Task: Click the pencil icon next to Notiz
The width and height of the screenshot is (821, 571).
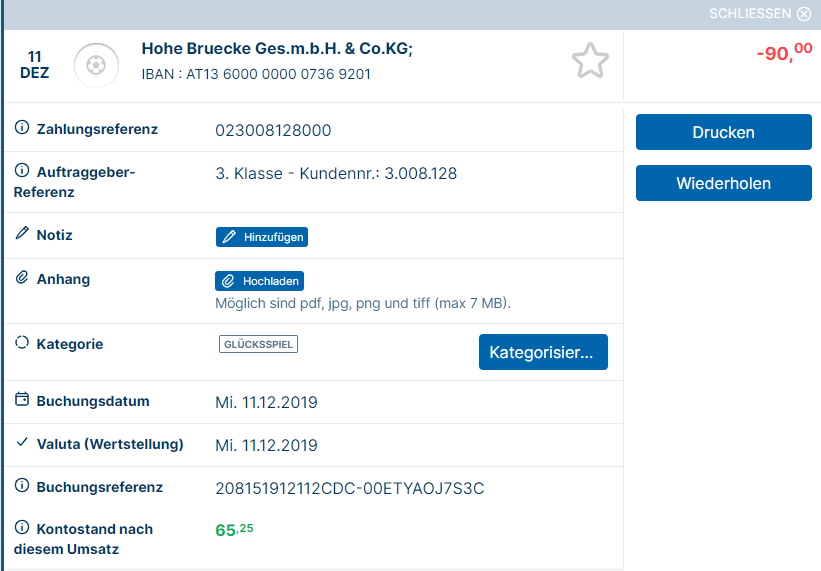Action: pyautogui.click(x=22, y=233)
